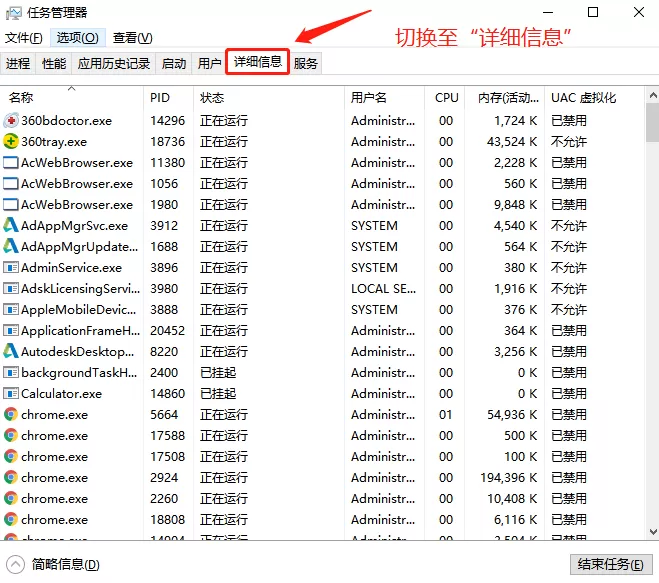Click the backgroundTaskH process icon

click(x=11, y=372)
